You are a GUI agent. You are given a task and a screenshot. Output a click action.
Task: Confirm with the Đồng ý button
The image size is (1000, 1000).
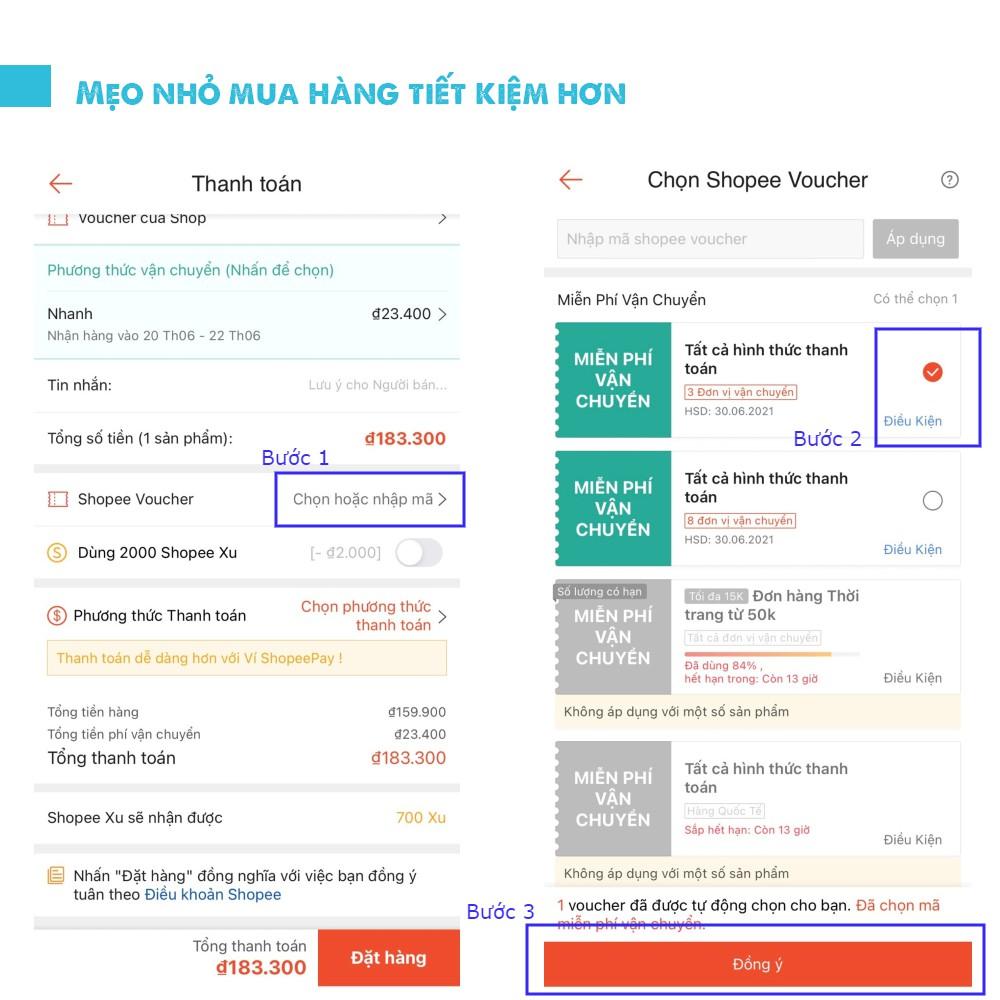point(757,964)
